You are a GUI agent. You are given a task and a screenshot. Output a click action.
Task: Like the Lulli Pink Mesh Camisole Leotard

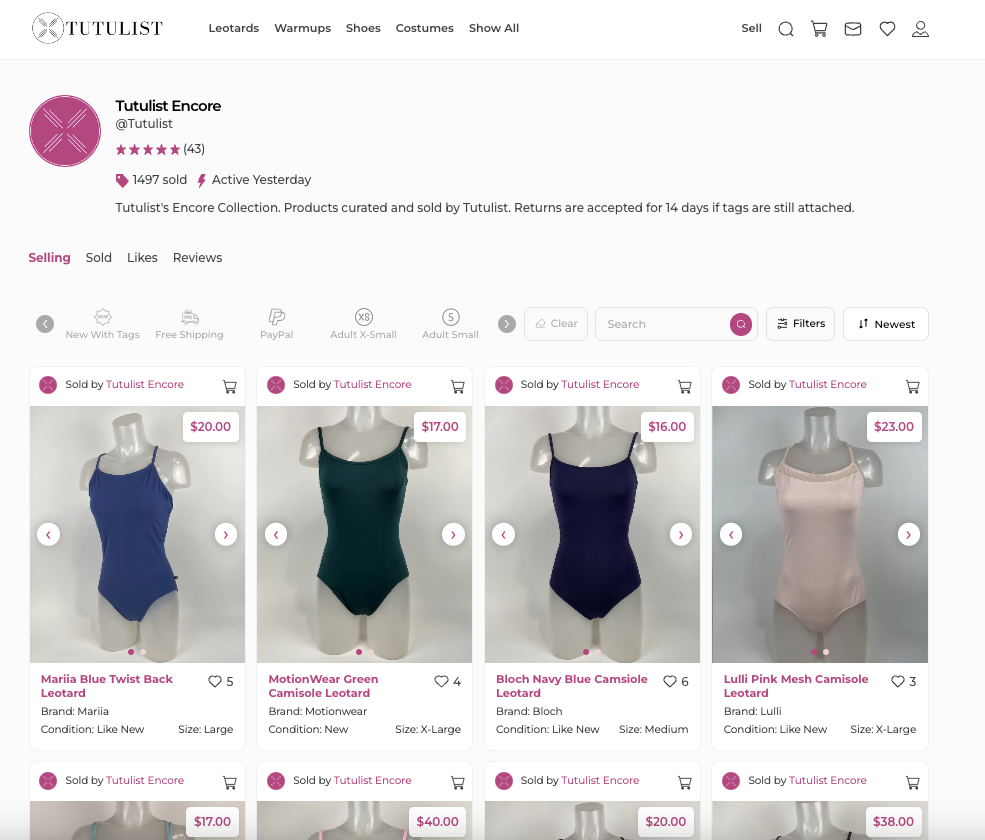(x=898, y=681)
